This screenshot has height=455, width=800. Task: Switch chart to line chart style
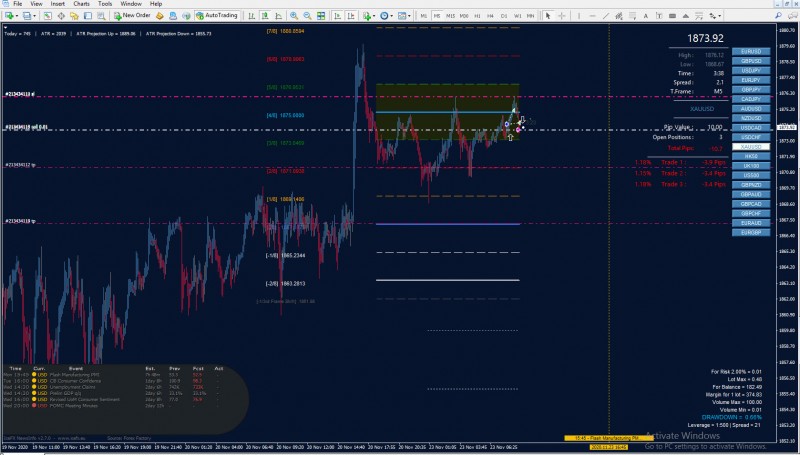click(279, 16)
